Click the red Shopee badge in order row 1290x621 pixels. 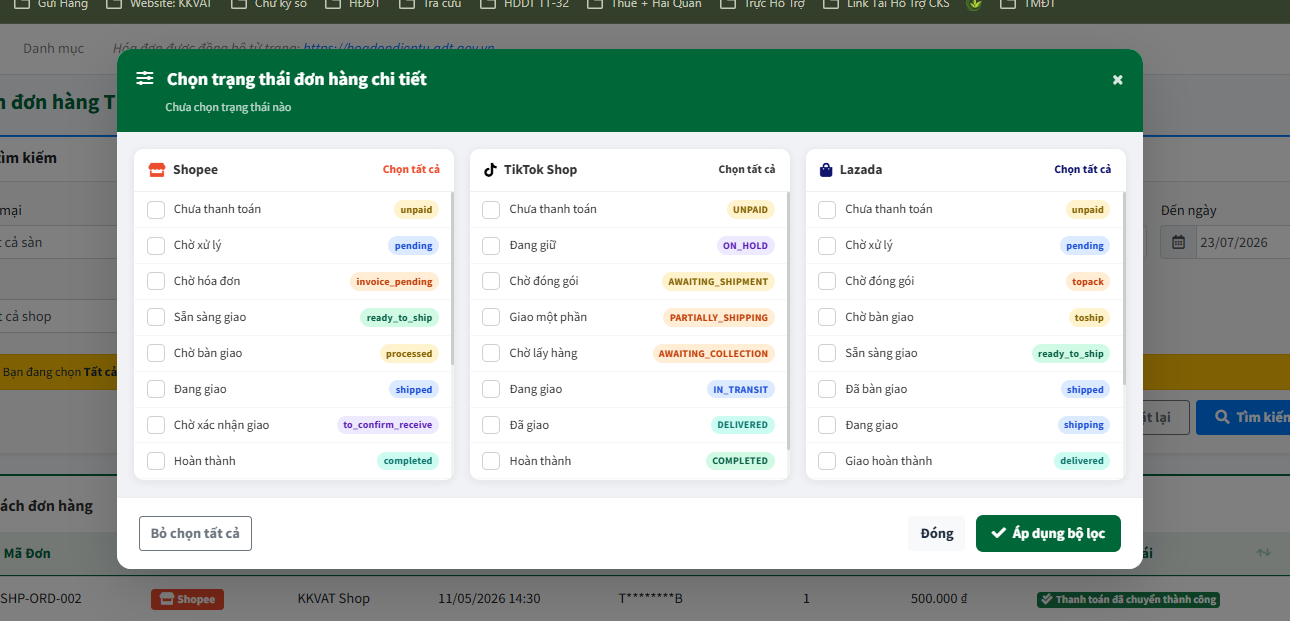click(x=187, y=599)
